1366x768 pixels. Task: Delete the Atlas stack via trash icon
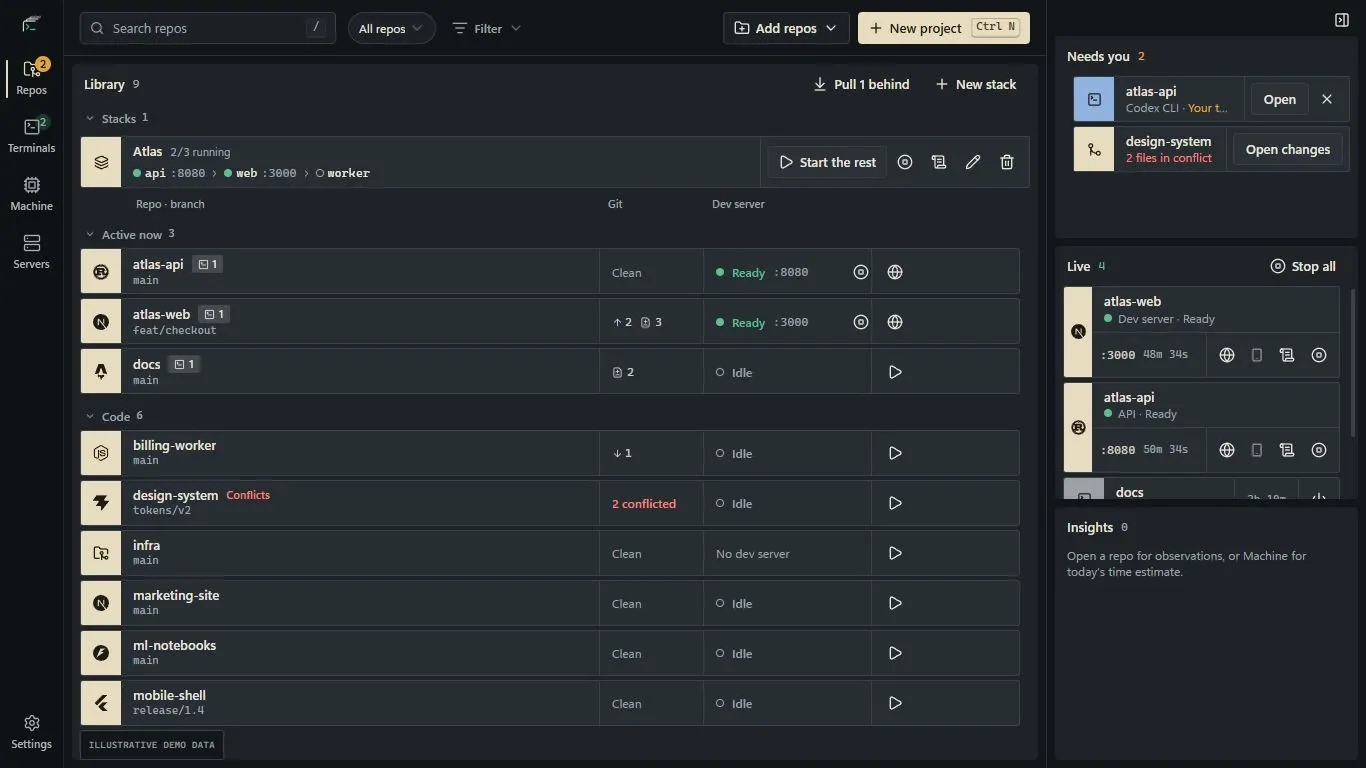[x=1007, y=162]
